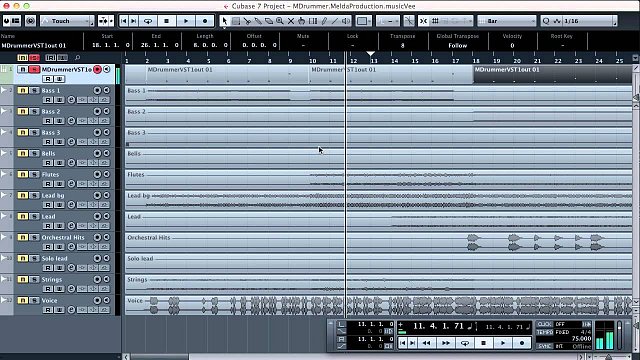The height and width of the screenshot is (360, 640).
Task: Click the search tracks magnifier icon
Action: point(78,58)
